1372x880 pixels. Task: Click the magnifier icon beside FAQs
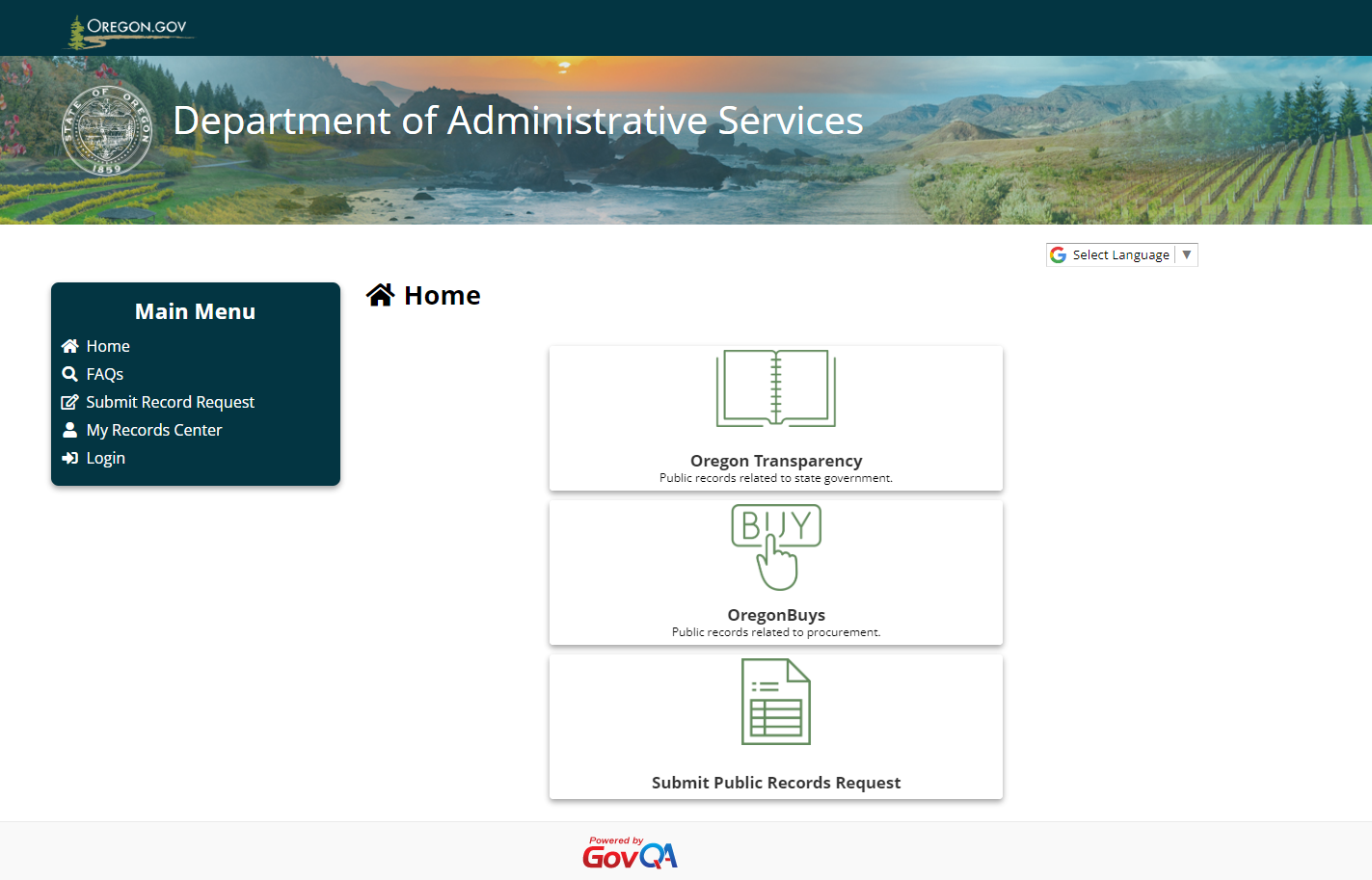69,374
